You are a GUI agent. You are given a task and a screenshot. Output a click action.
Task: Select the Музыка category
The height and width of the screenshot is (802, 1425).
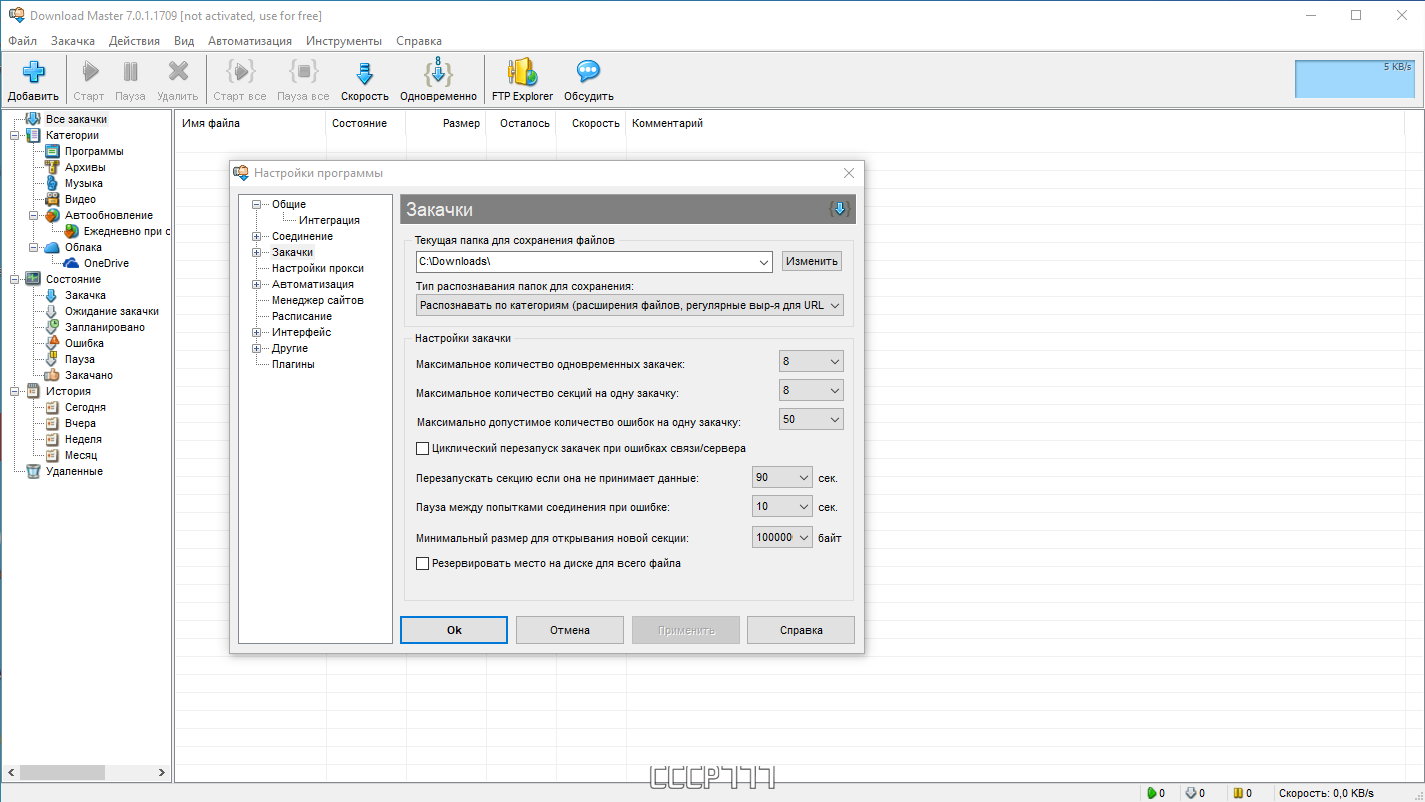(x=84, y=183)
